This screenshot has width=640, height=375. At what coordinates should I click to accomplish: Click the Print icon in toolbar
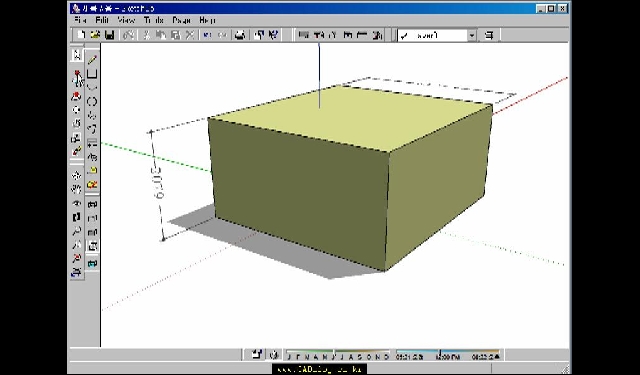(x=240, y=35)
